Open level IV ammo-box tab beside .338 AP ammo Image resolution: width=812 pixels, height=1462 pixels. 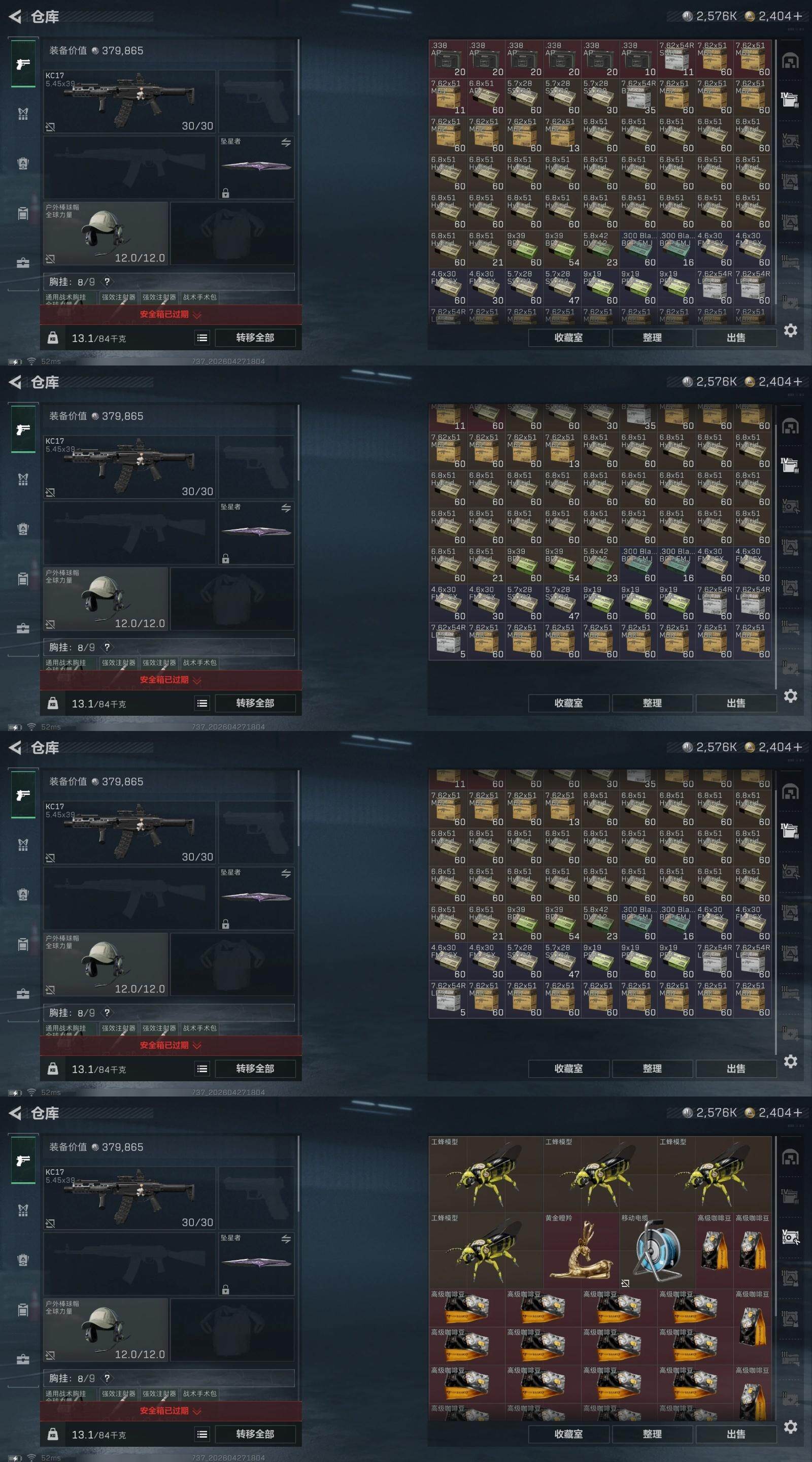coord(791,100)
